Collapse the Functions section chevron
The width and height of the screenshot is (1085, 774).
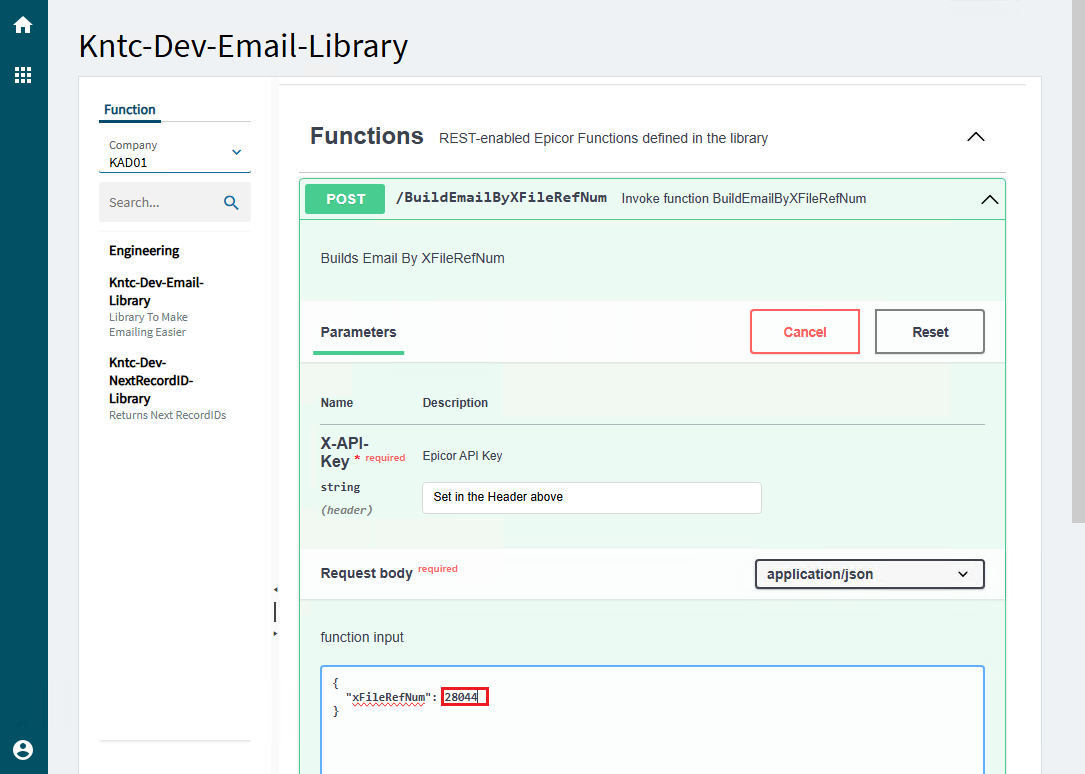(x=976, y=137)
